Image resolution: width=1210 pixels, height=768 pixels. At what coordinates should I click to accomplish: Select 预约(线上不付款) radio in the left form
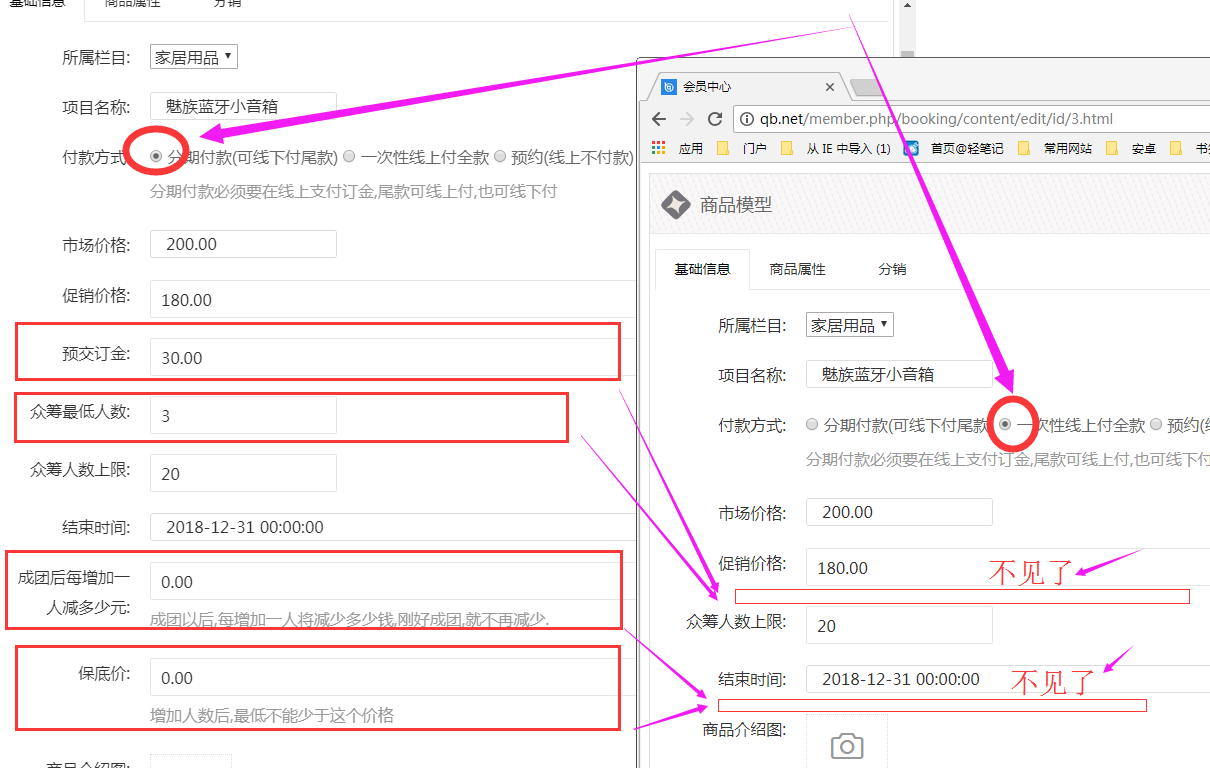(x=500, y=157)
